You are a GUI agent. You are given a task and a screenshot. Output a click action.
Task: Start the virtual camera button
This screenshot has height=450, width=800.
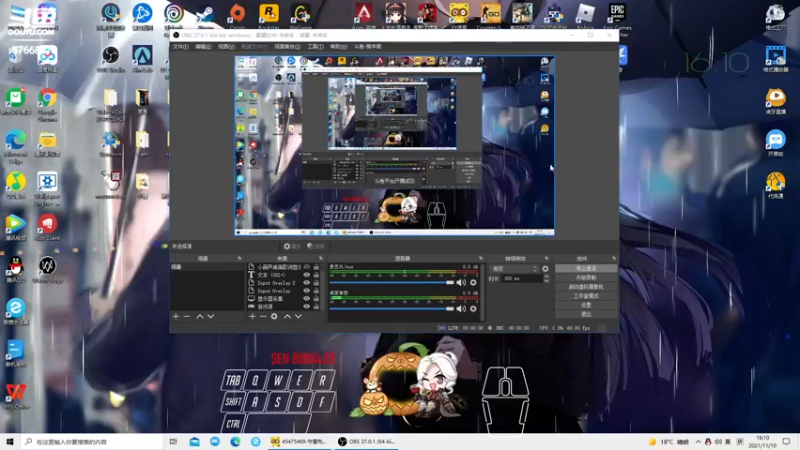(586, 287)
